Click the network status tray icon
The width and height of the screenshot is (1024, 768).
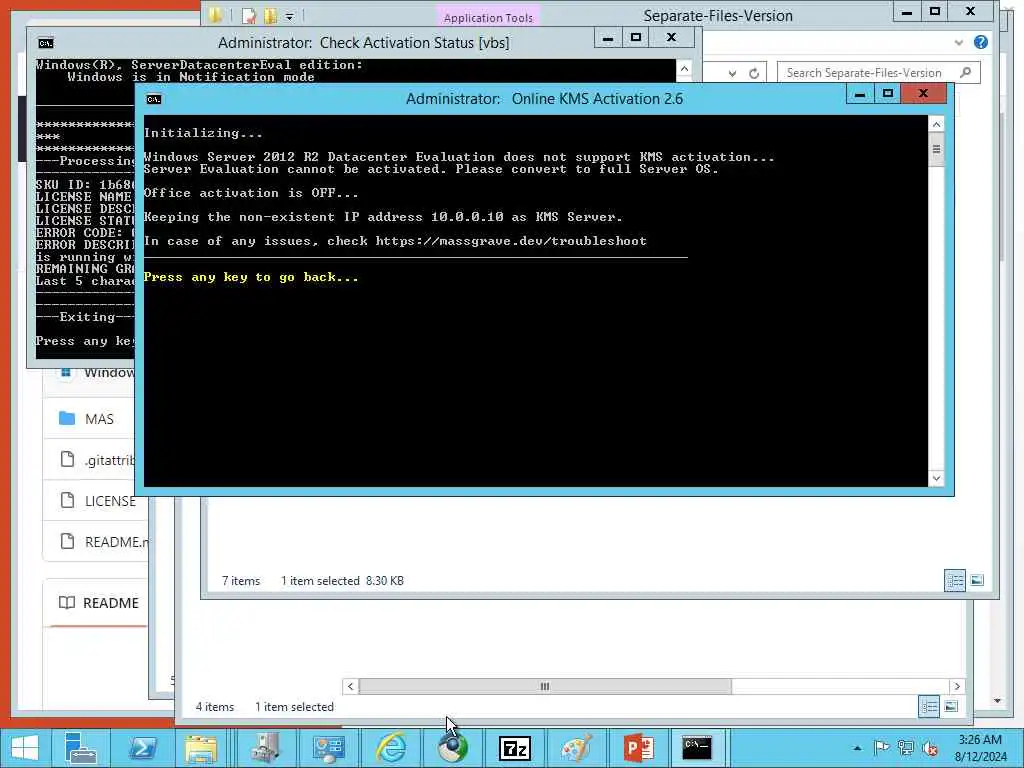pyautogui.click(x=905, y=748)
